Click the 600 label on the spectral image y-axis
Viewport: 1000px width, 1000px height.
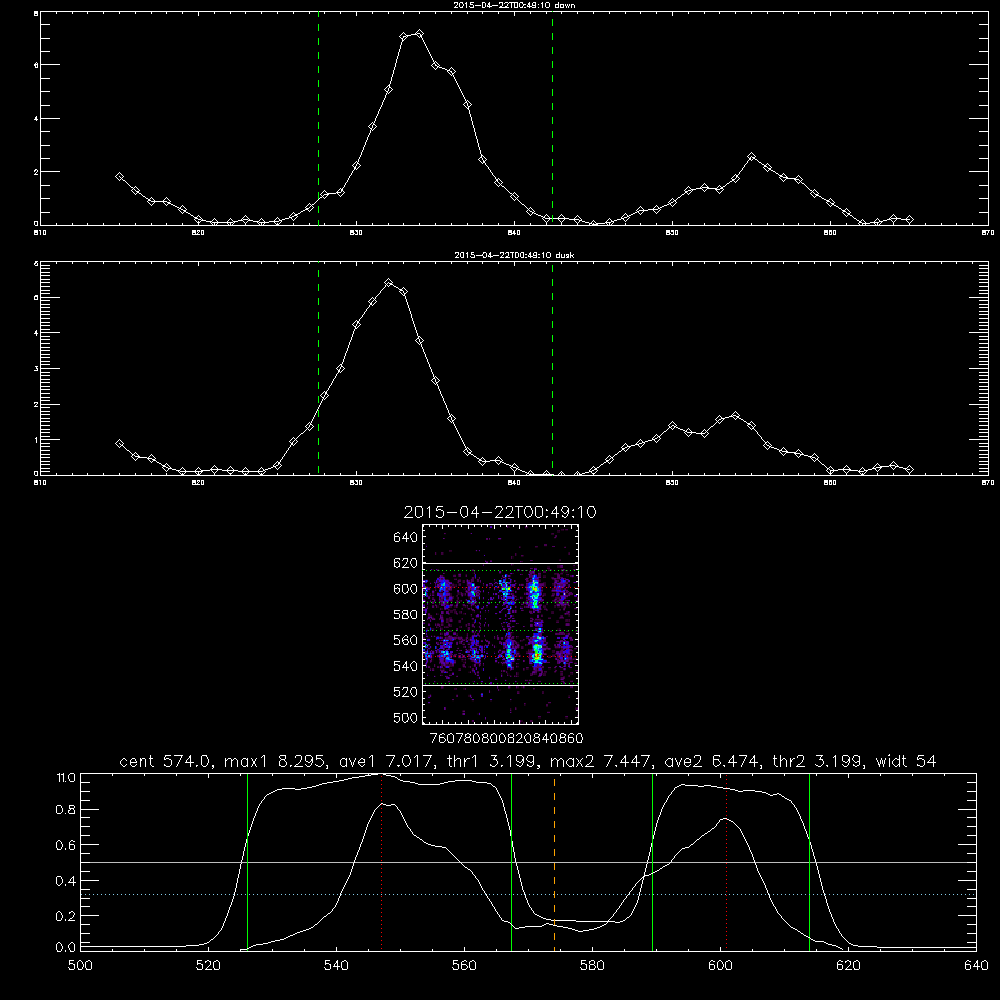point(406,589)
